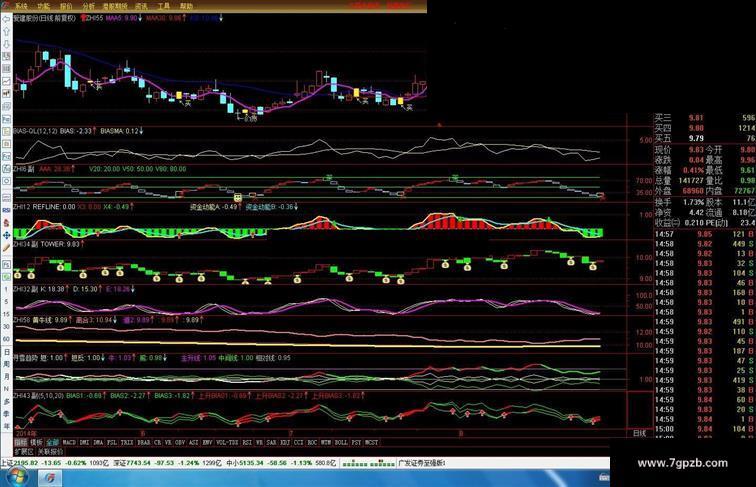The width and height of the screenshot is (756, 487).
Task: Click the down arrow in the left sidebar
Action: click(6, 44)
